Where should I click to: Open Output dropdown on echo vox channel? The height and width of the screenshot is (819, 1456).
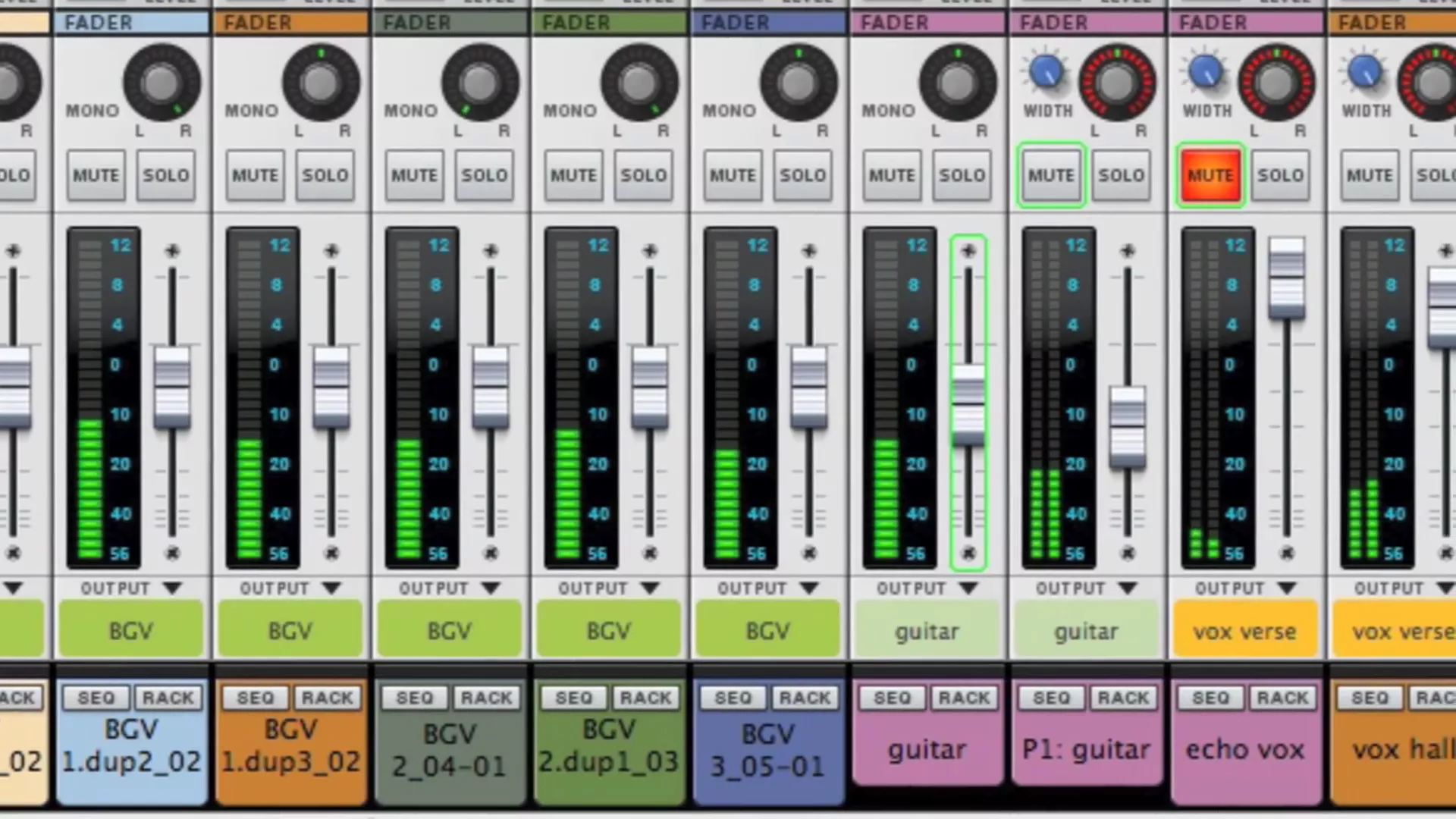[x=1286, y=588]
